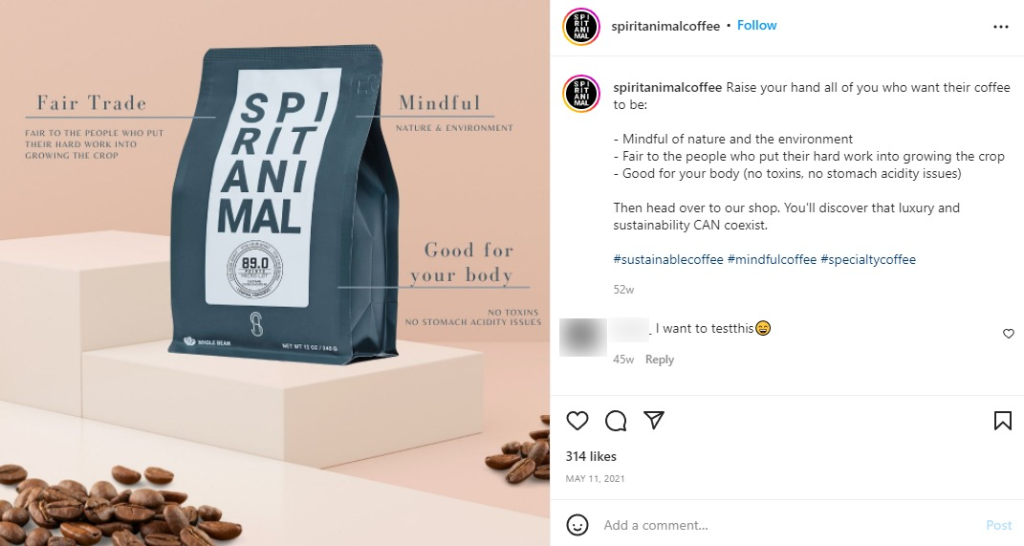Click the spiritanimalcoffee header profile picture

(581, 27)
